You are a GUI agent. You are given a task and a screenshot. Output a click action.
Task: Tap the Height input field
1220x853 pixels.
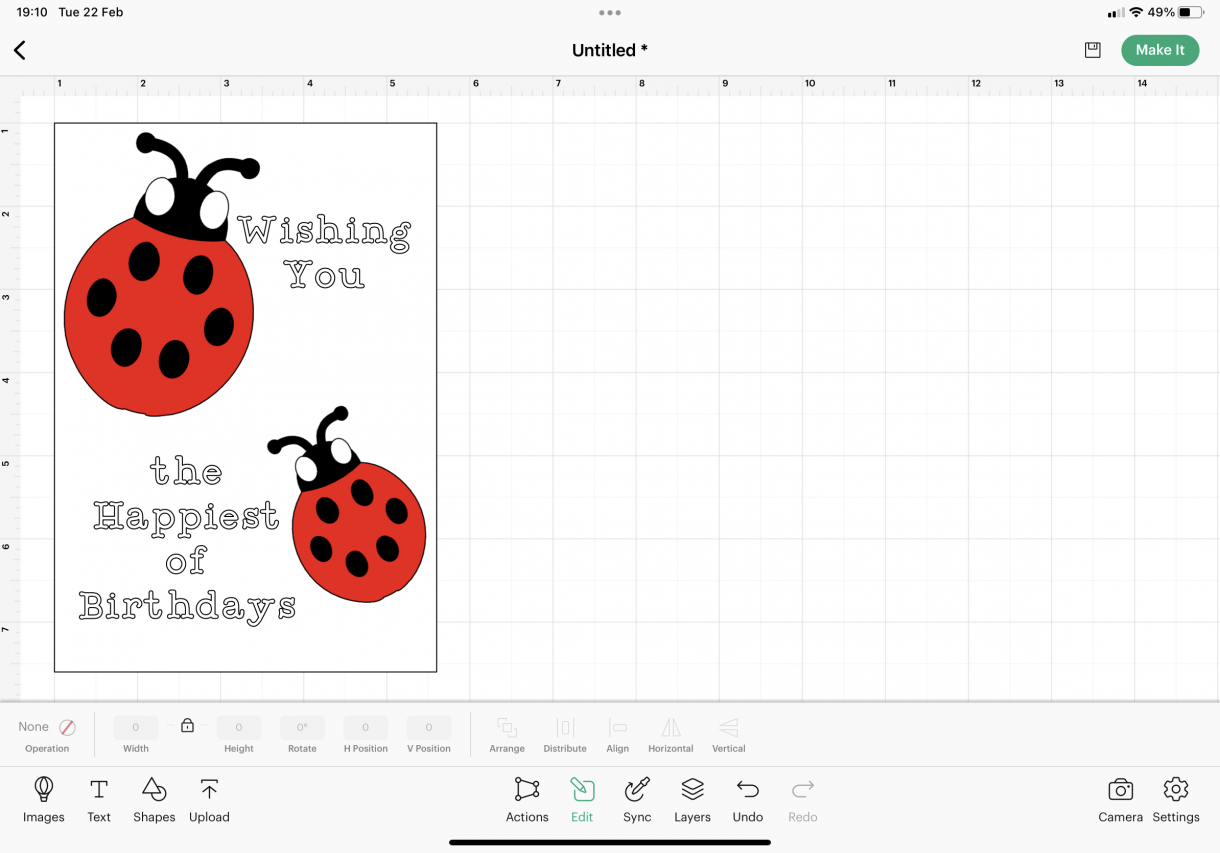coord(239,727)
